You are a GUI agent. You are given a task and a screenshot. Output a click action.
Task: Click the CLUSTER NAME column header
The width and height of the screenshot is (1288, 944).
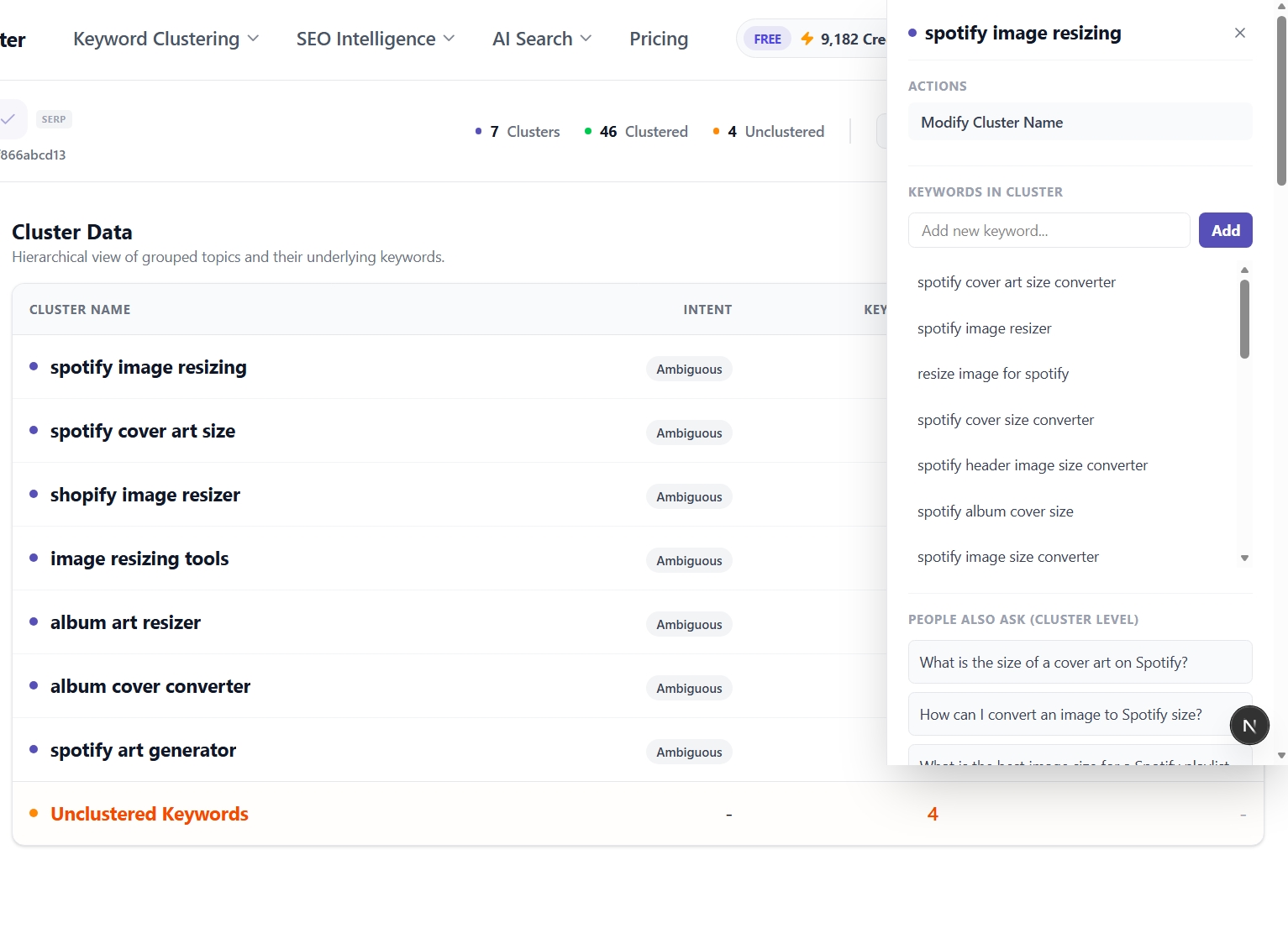point(80,310)
